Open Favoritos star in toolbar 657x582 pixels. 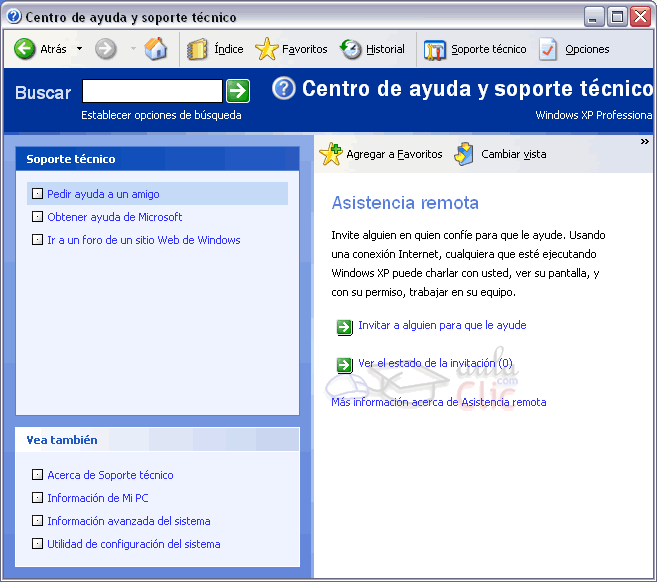point(267,49)
